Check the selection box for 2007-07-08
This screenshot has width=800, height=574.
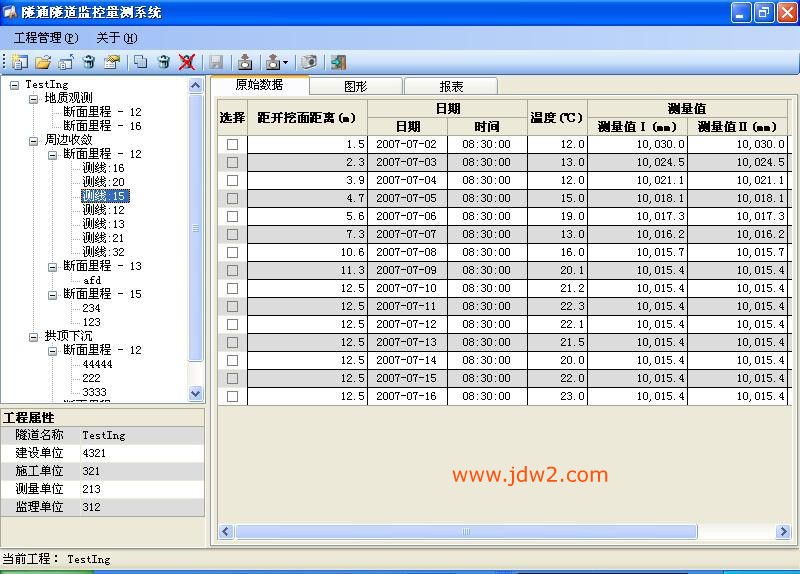[x=232, y=253]
